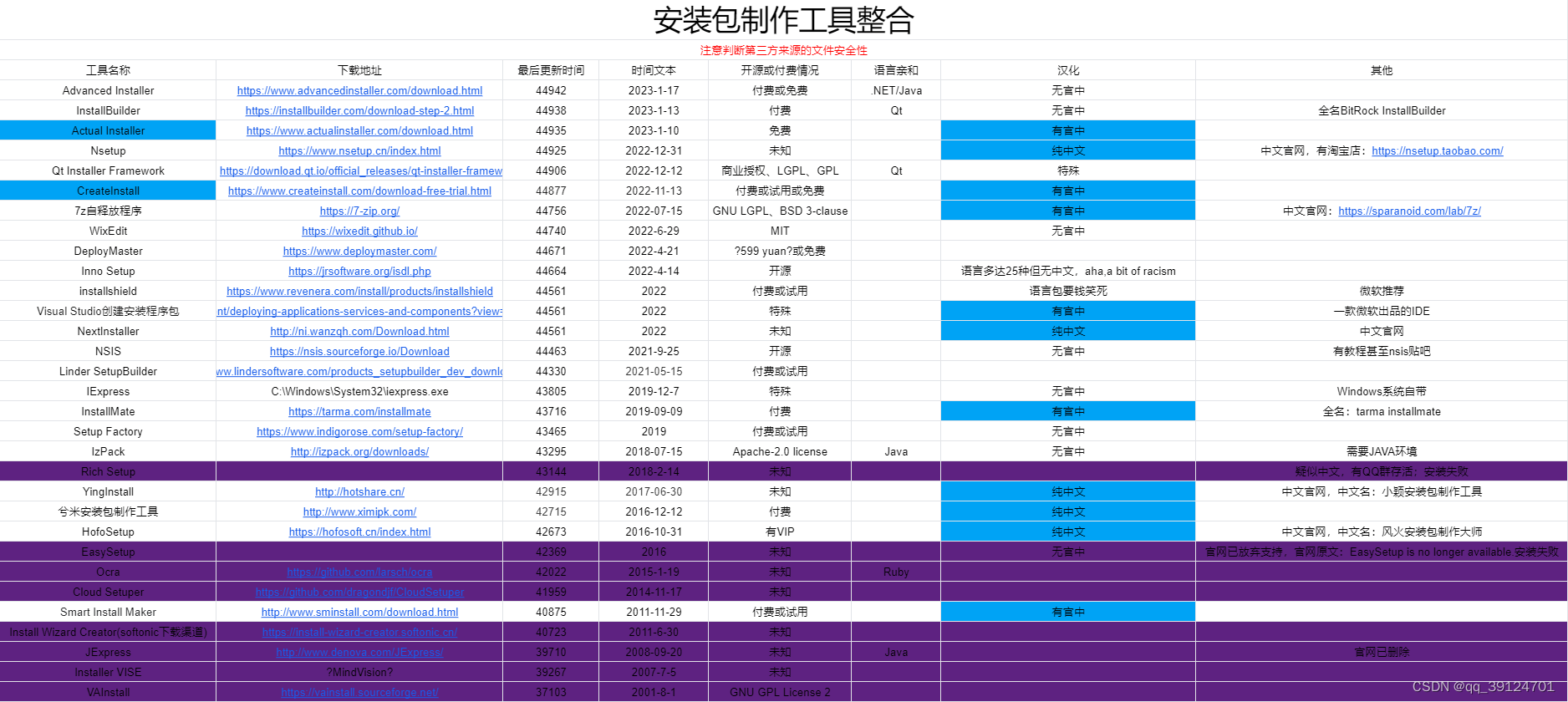Open the InstallBuilder download-step-2 link

pos(359,110)
